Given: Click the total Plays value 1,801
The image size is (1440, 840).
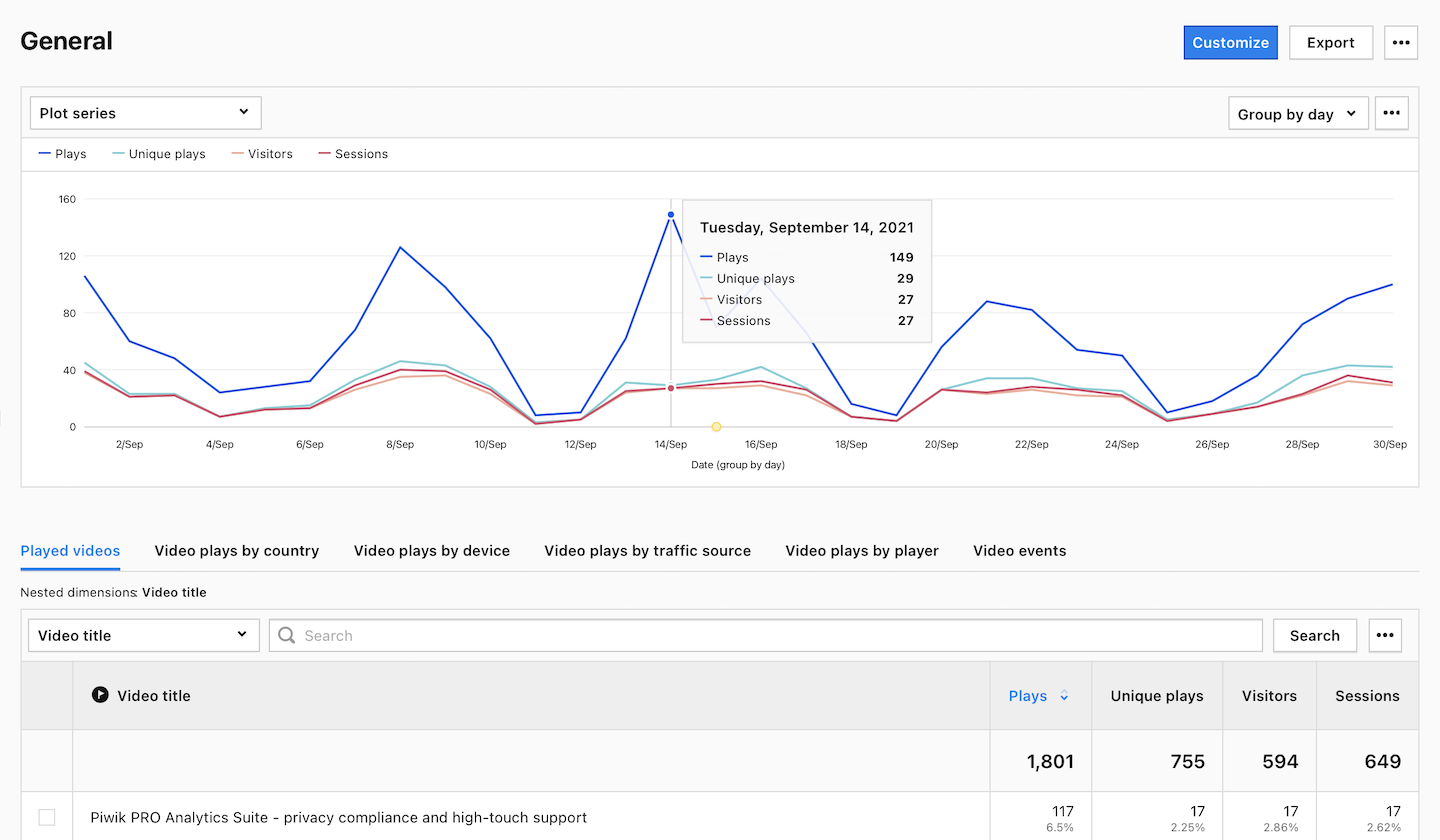Looking at the screenshot, I should (1050, 761).
